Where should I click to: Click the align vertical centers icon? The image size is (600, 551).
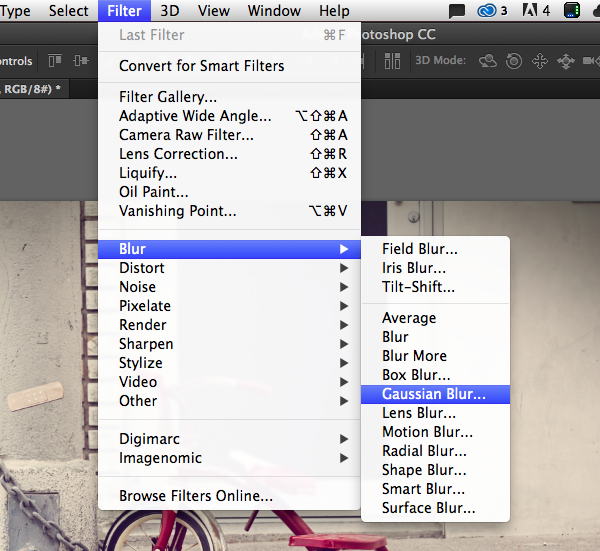click(x=80, y=60)
